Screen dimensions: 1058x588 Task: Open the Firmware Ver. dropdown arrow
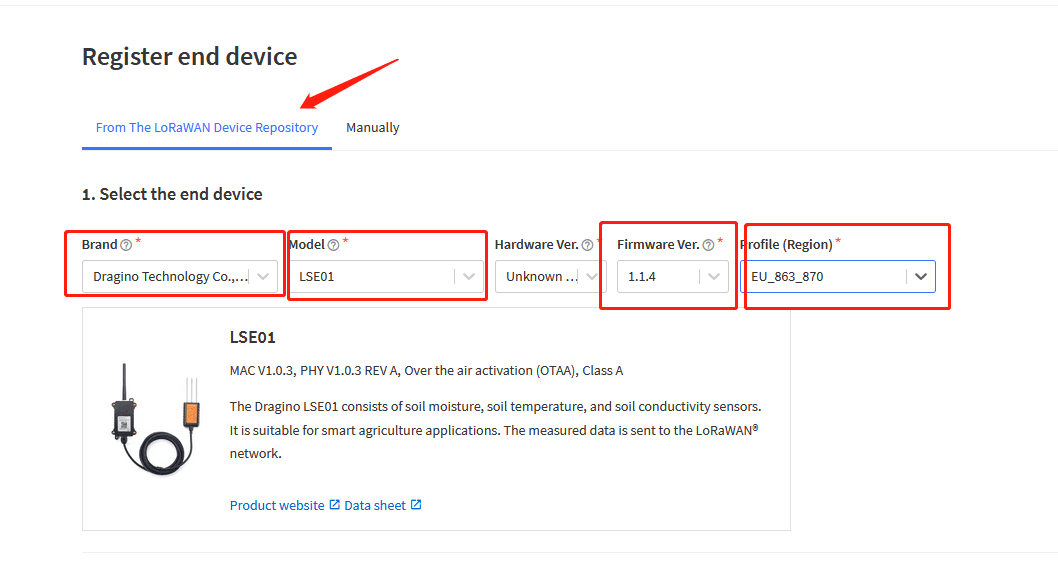point(714,276)
